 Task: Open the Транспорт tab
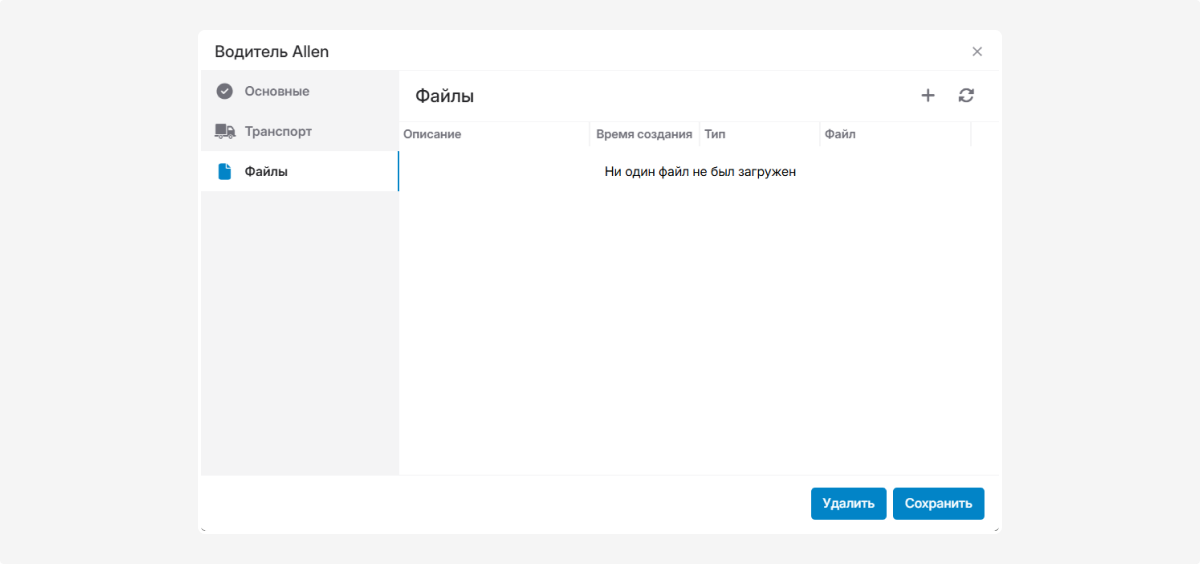tap(278, 131)
